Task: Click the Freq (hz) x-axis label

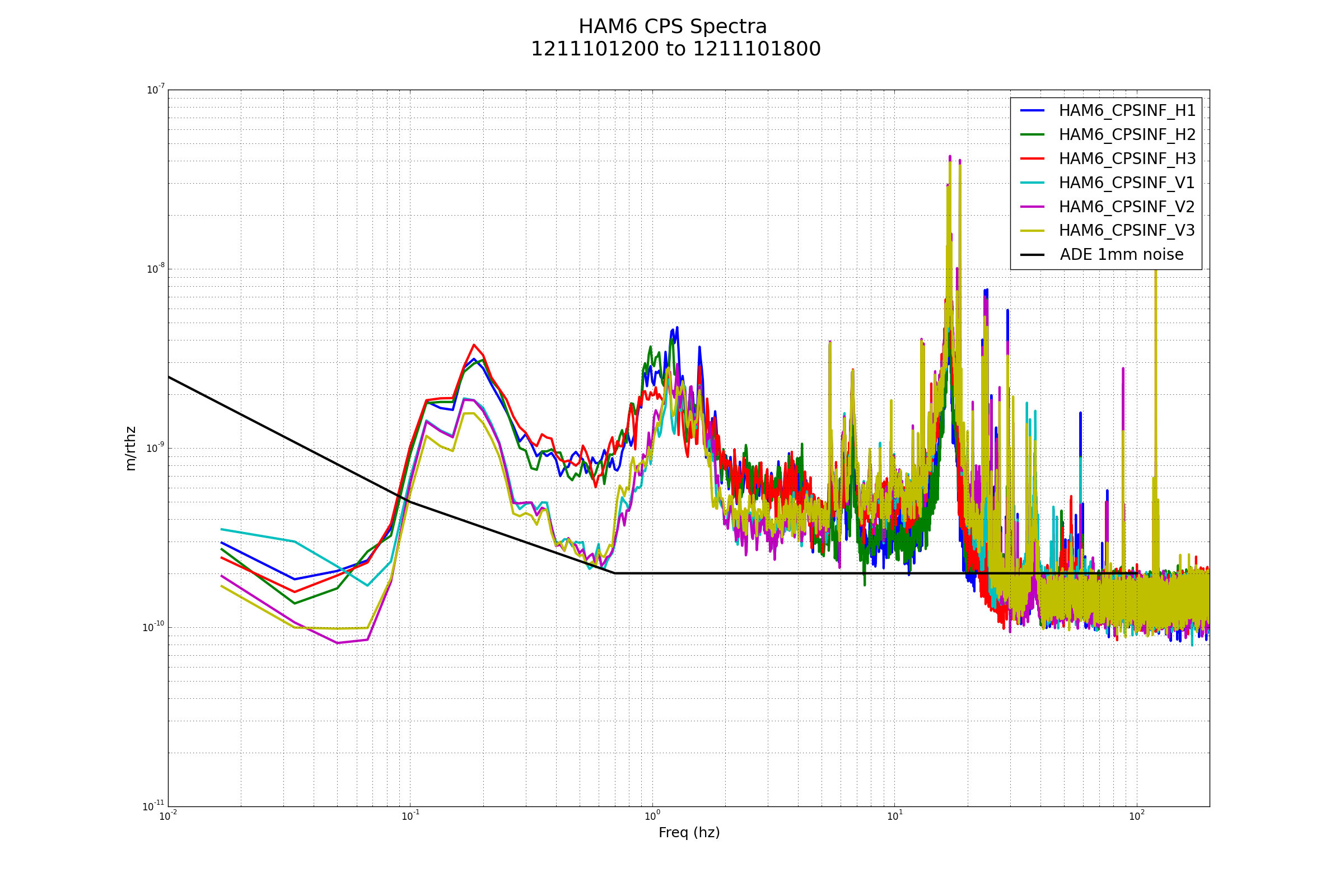Action: click(689, 833)
